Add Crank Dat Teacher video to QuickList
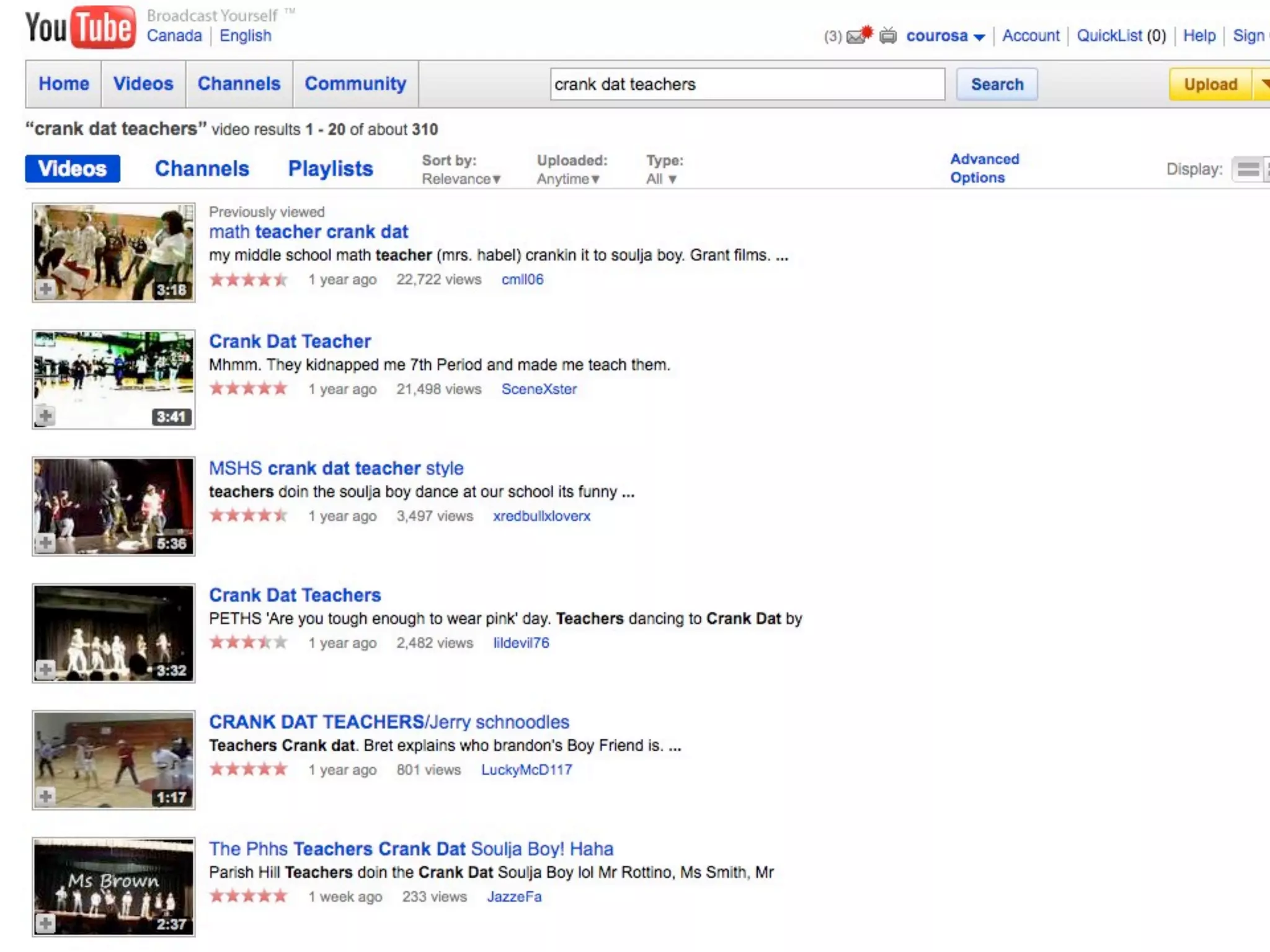 pyautogui.click(x=45, y=416)
